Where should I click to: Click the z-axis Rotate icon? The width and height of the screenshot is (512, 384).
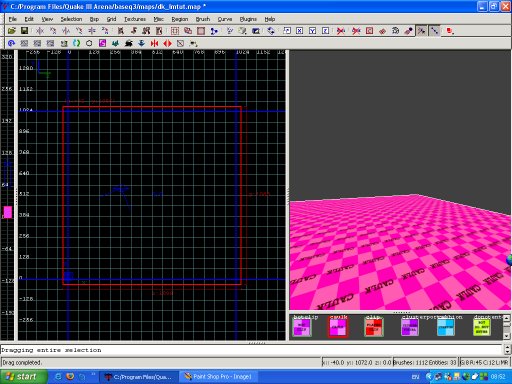pos(105,31)
